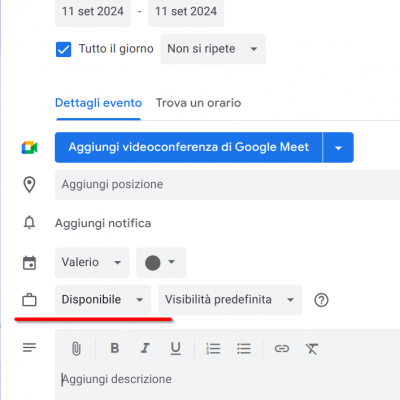
Task: Expand the Disponibile availability dropdown
Action: click(x=103, y=300)
